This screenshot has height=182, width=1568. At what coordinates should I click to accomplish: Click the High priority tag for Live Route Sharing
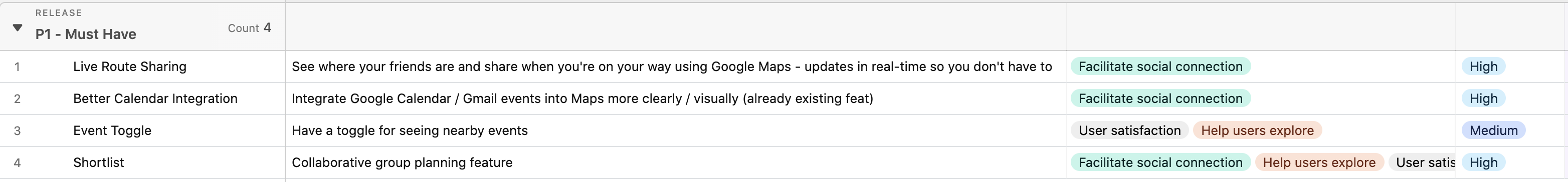coord(1483,66)
